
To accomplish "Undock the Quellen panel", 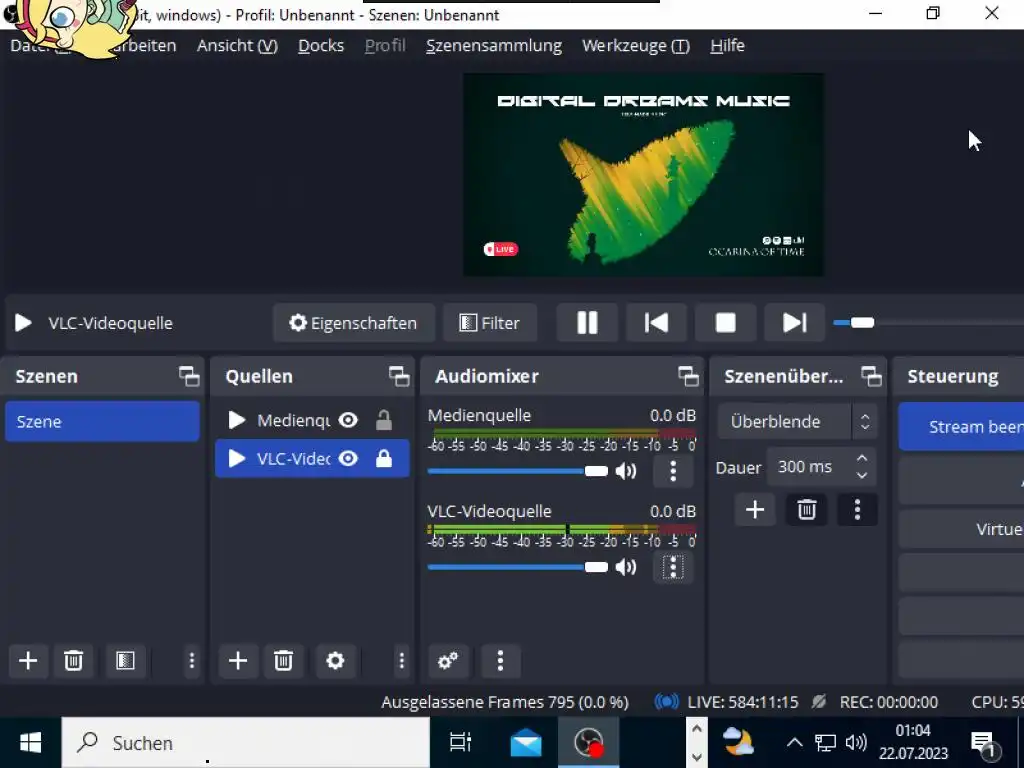I will tap(398, 376).
